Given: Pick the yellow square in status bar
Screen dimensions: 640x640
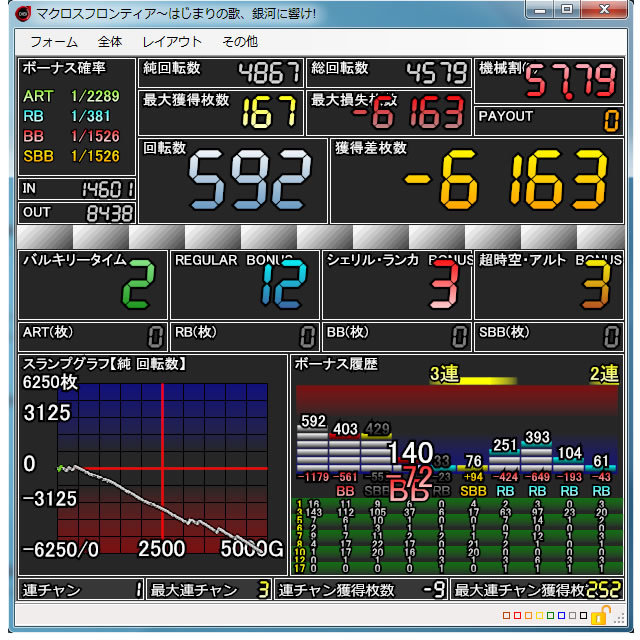Looking at the screenshot, I should 539,616.
